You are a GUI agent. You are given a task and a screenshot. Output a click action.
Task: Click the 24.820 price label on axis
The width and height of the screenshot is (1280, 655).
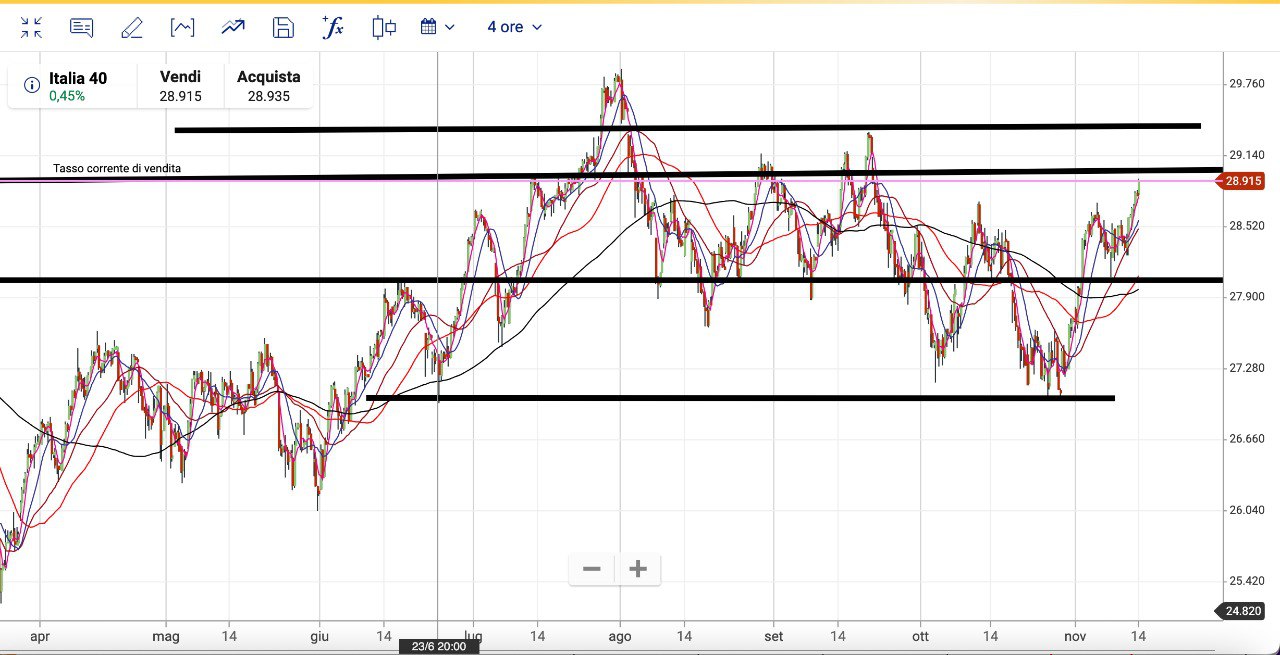point(1245,610)
